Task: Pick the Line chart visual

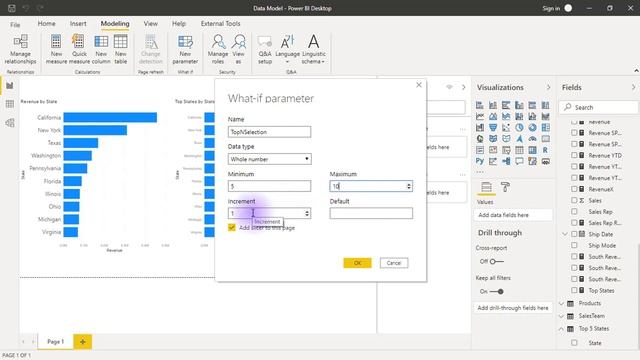Action: coord(480,116)
